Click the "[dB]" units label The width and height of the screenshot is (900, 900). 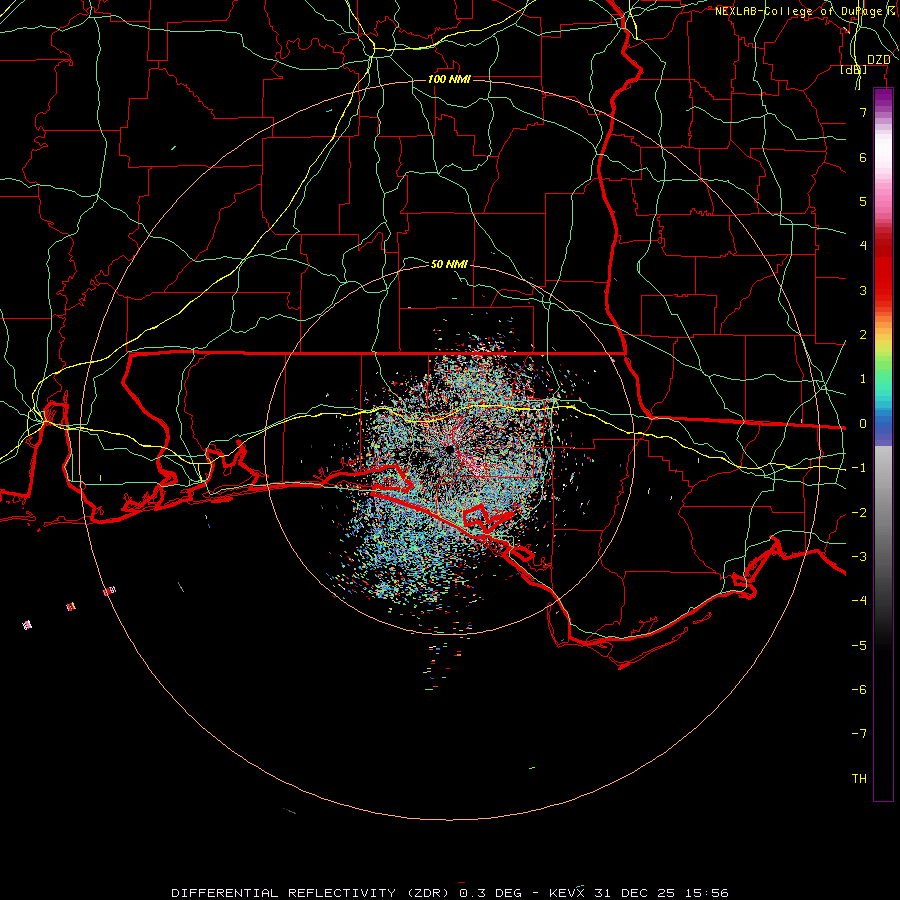pyautogui.click(x=854, y=69)
